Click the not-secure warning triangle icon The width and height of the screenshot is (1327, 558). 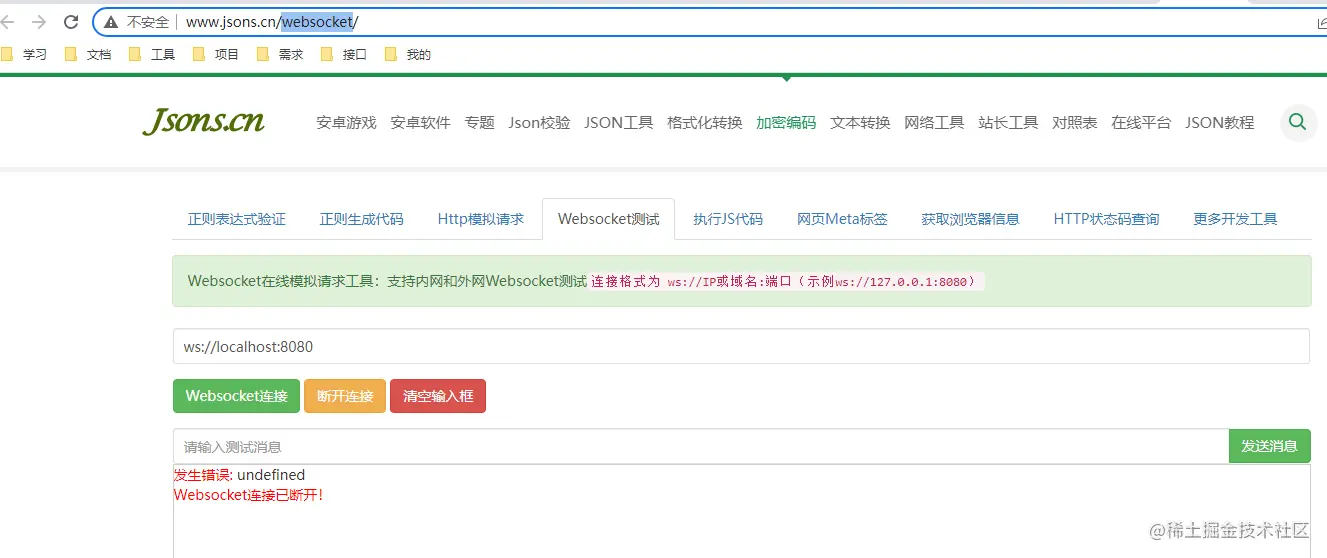[112, 21]
